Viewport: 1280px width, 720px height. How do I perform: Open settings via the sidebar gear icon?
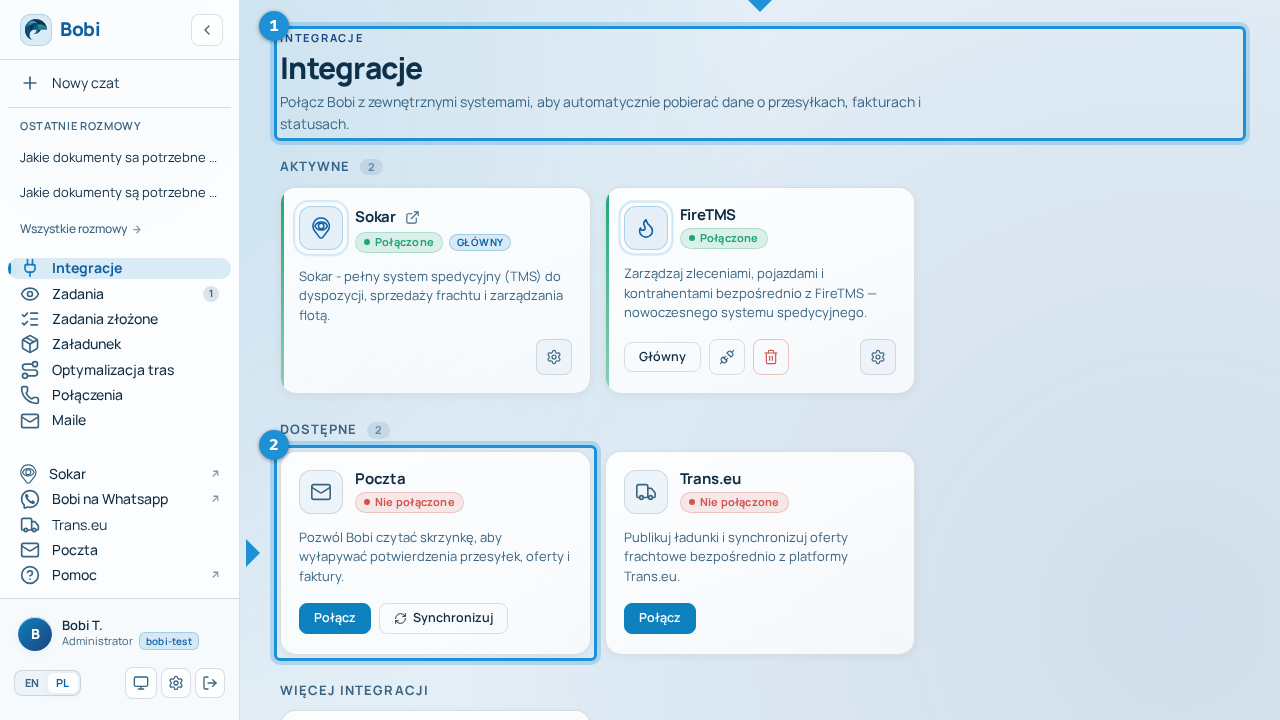(176, 683)
